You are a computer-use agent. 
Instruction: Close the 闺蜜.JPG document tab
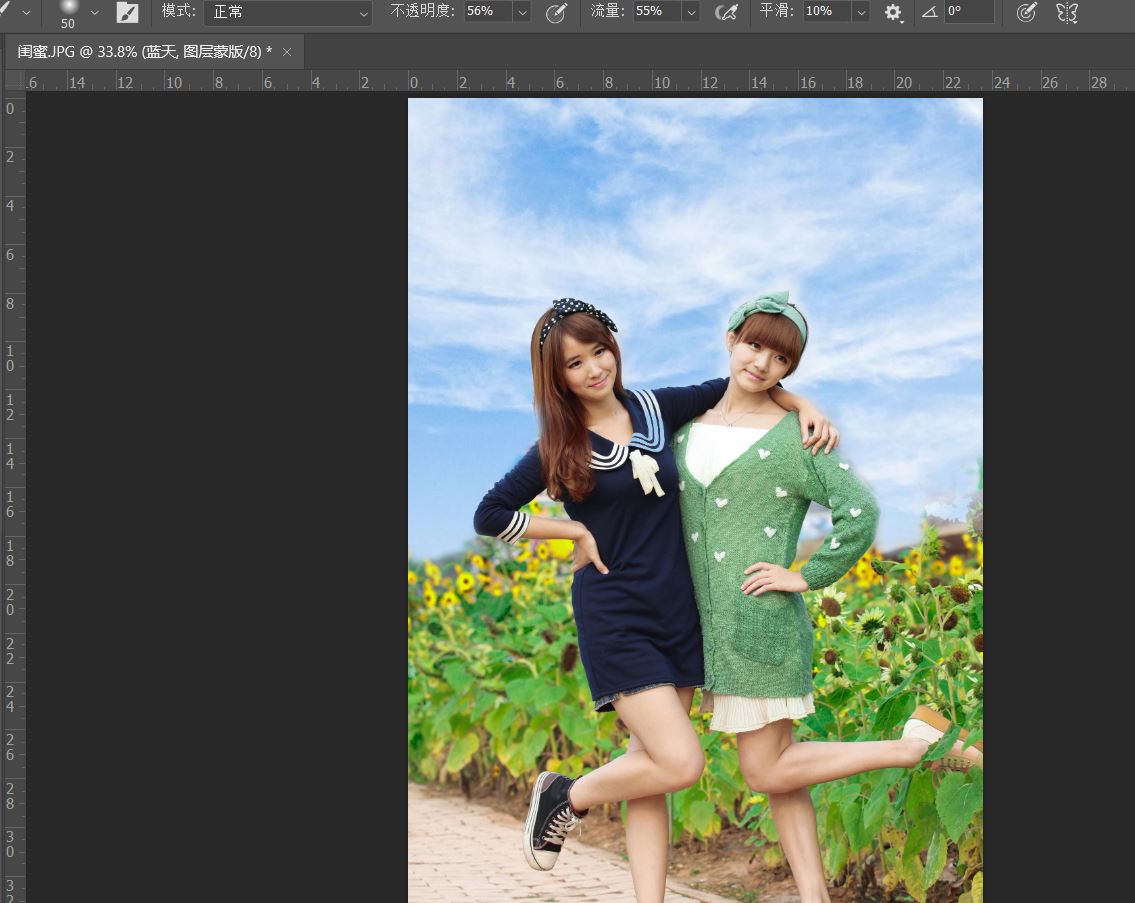tap(287, 52)
